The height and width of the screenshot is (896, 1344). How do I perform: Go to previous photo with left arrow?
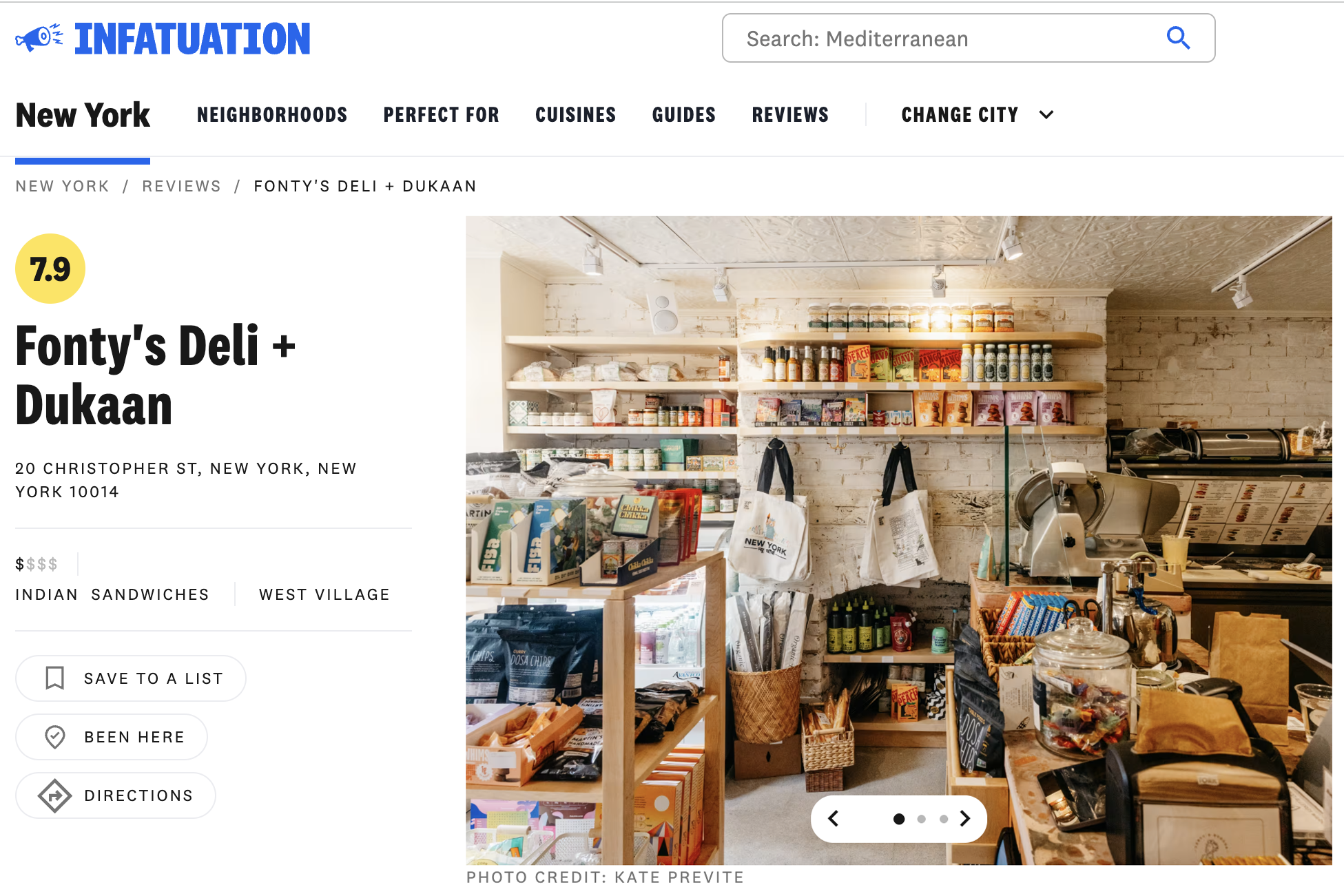click(x=834, y=818)
